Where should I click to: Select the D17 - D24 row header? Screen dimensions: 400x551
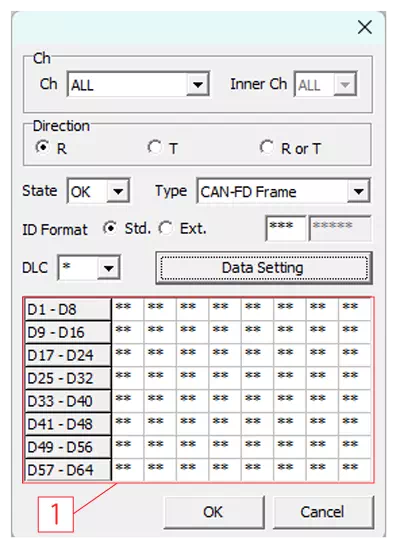pos(68,355)
